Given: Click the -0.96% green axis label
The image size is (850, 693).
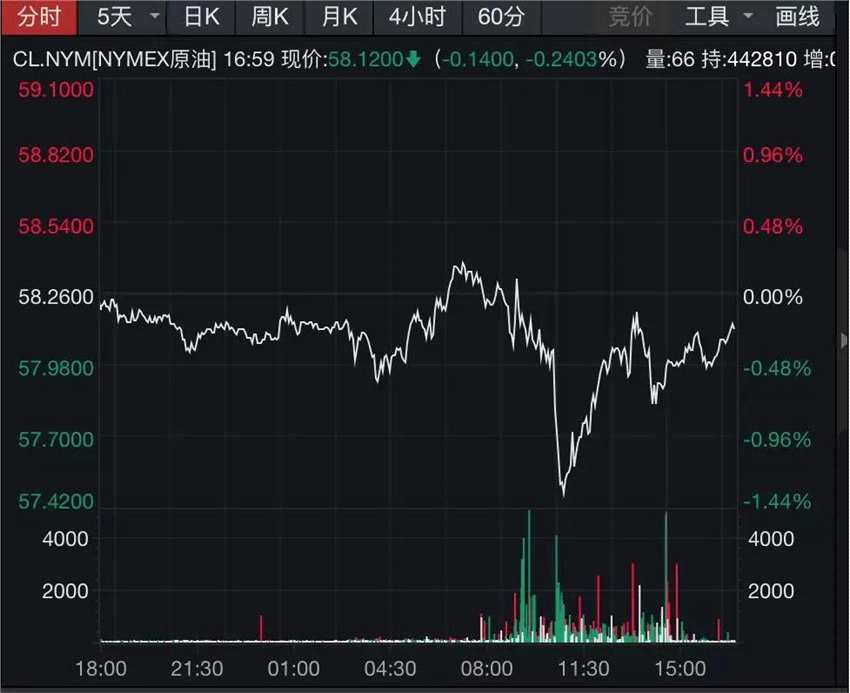Looking at the screenshot, I should 777,439.
